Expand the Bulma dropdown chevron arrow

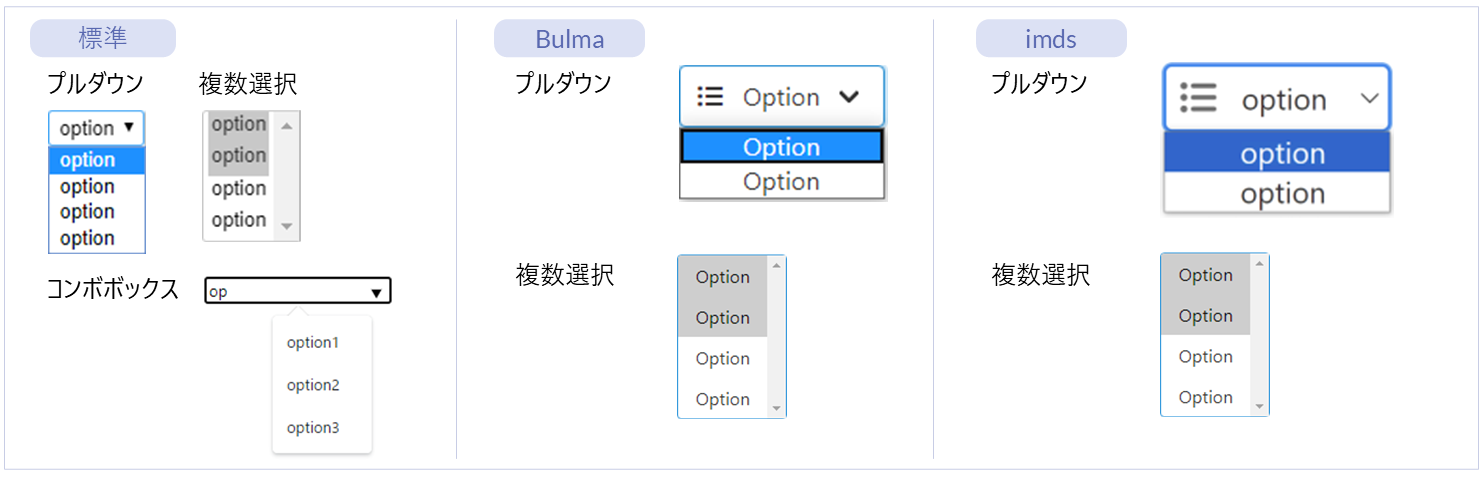[x=849, y=97]
